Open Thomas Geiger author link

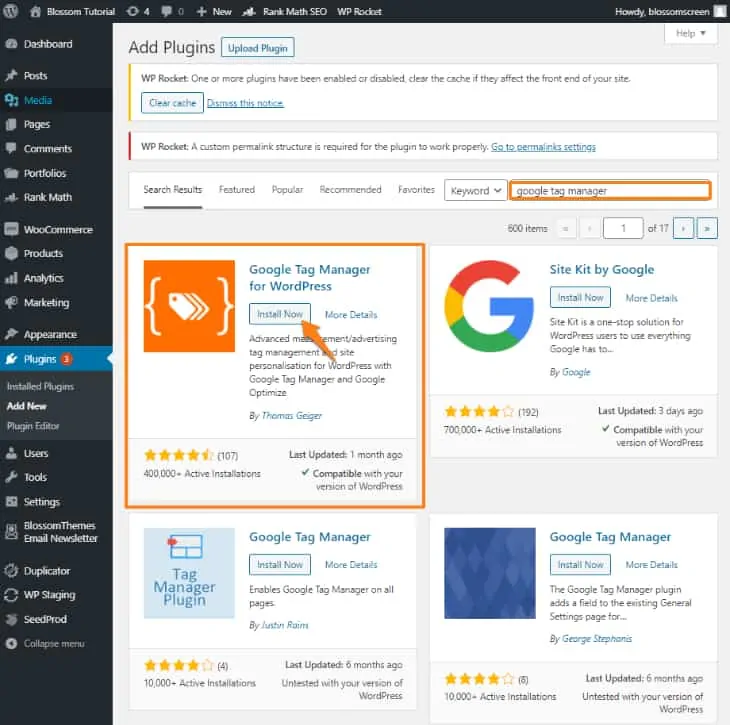click(291, 416)
